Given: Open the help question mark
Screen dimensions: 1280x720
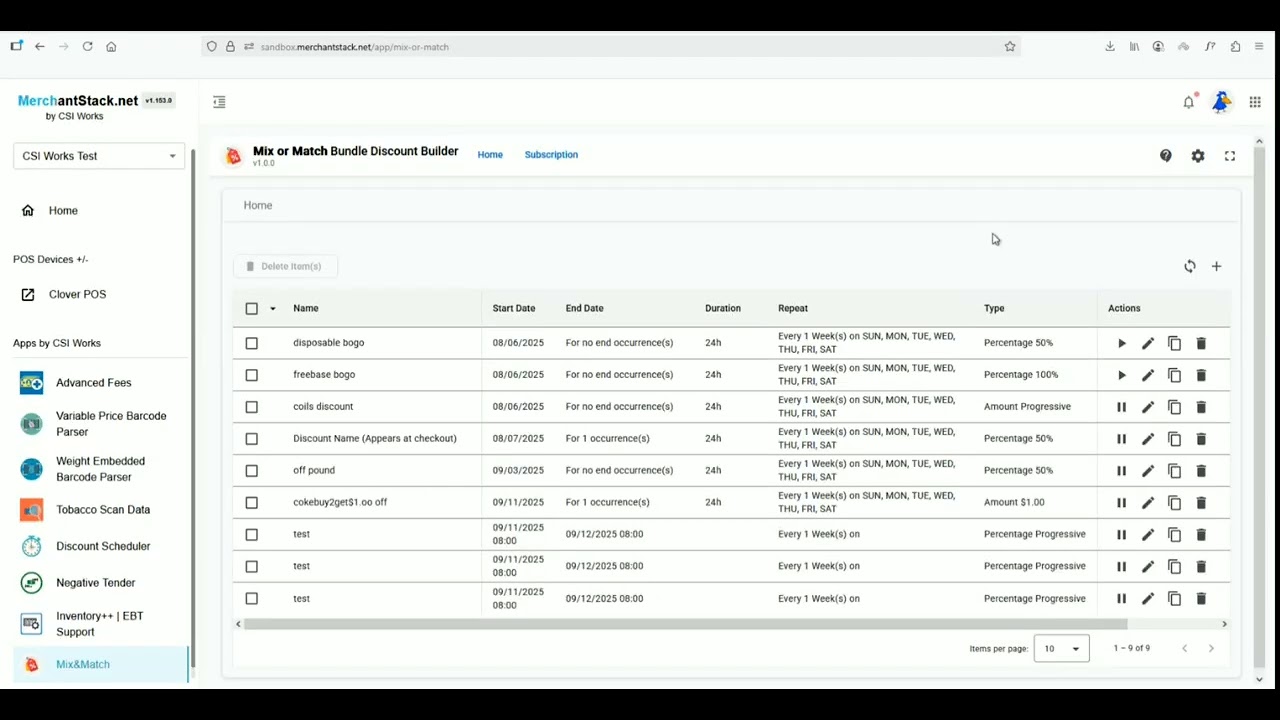Looking at the screenshot, I should tap(1165, 156).
